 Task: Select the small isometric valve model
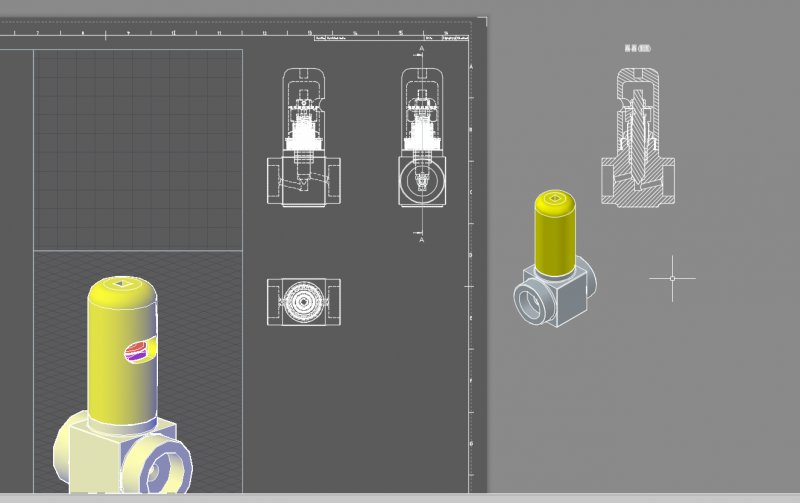555,259
